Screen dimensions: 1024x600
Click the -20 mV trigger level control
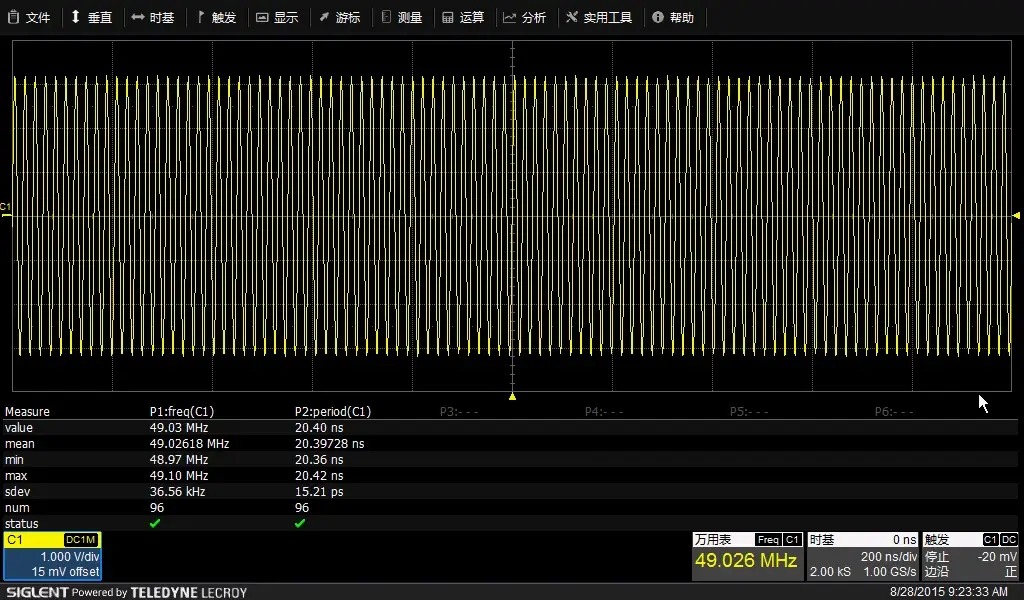click(995, 557)
